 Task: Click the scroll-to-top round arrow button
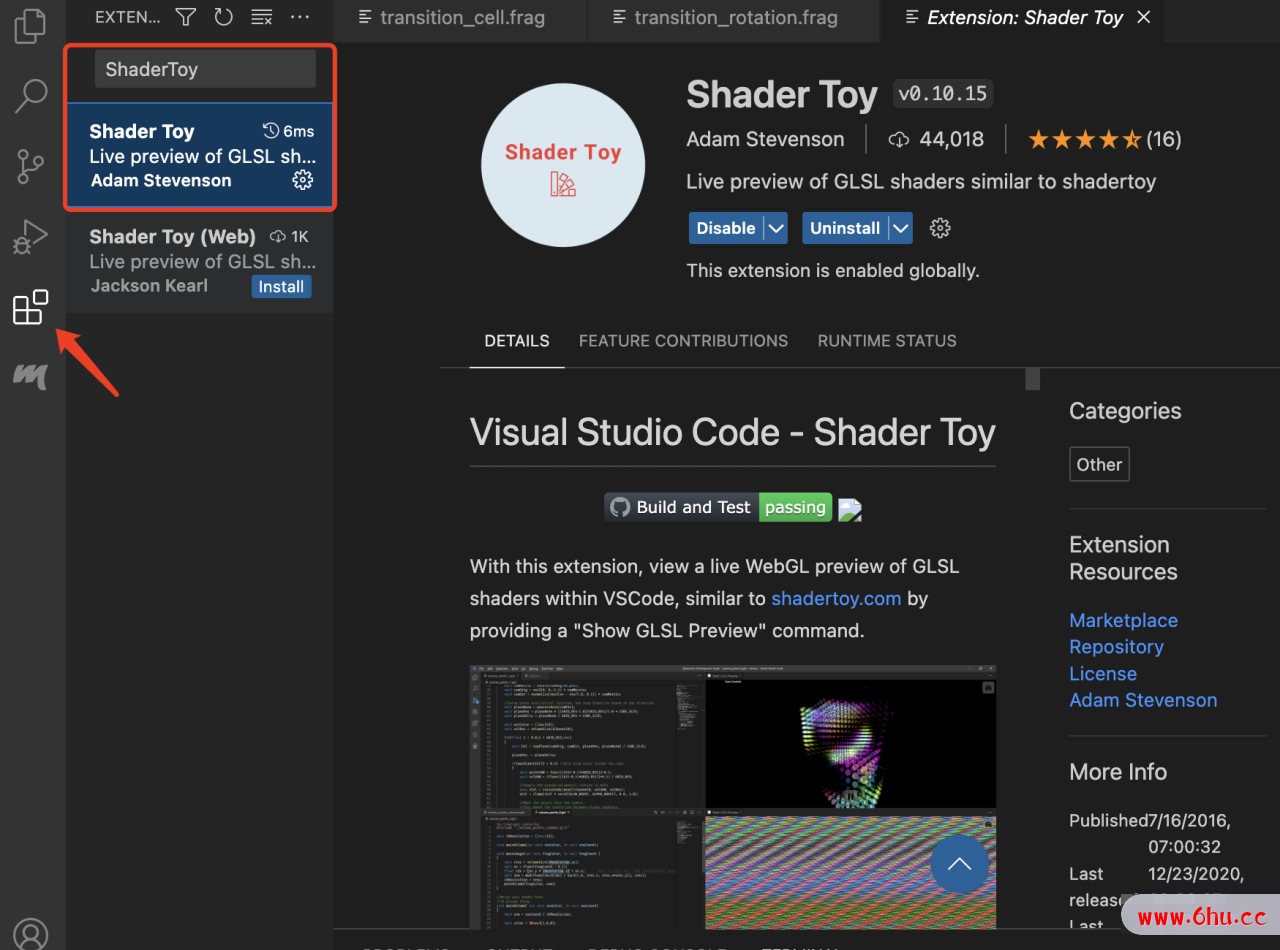(x=959, y=864)
